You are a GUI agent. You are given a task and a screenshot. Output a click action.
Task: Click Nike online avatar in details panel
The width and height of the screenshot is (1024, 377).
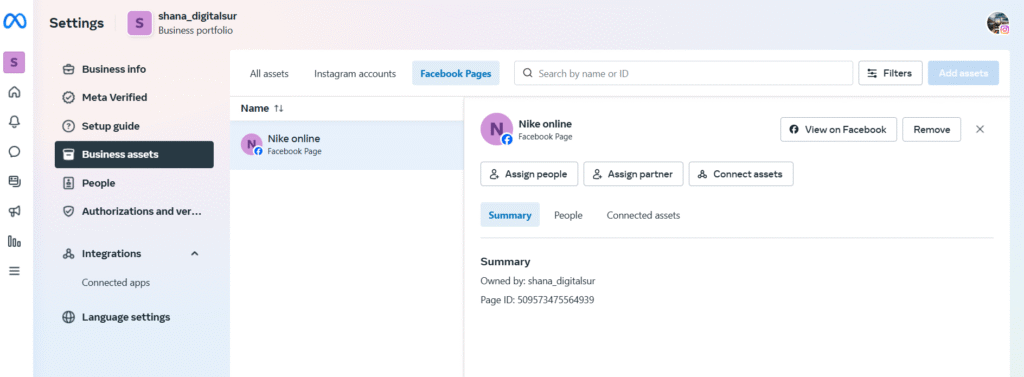pos(496,129)
